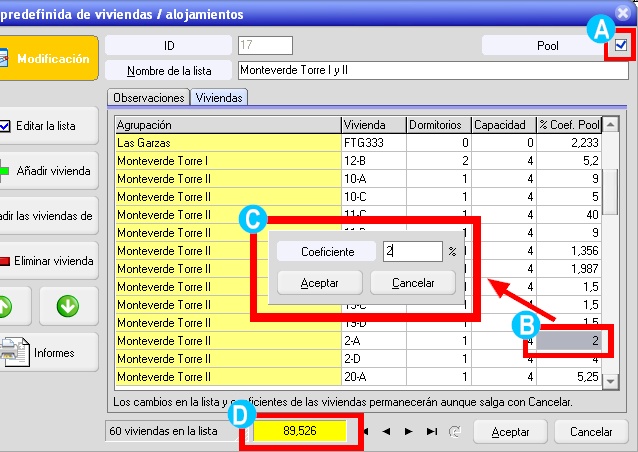Click the Eliminar vivienda button
Image resolution: width=638 pixels, height=452 pixels.
click(49, 260)
